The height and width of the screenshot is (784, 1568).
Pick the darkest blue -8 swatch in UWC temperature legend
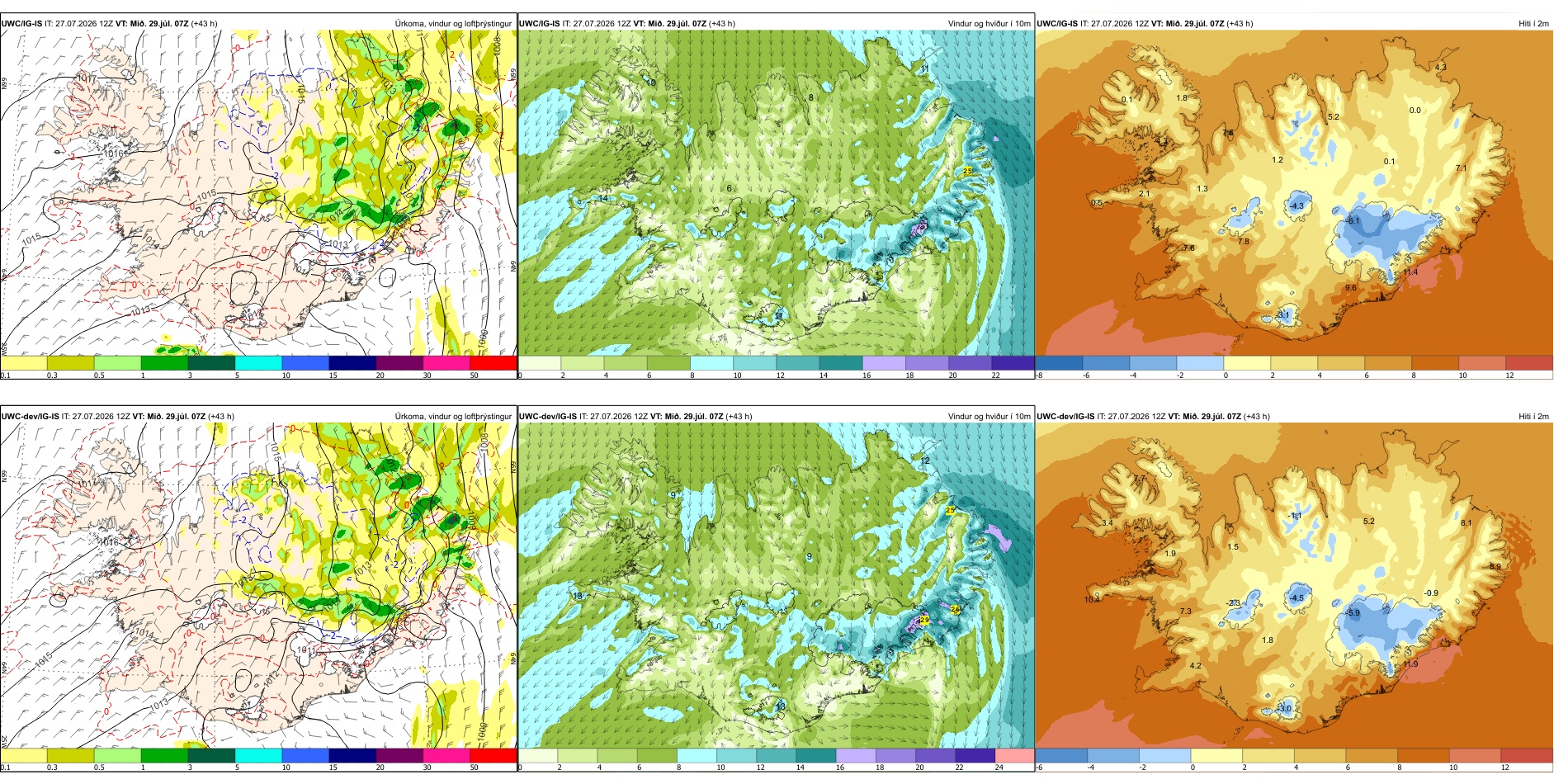(x=1059, y=363)
